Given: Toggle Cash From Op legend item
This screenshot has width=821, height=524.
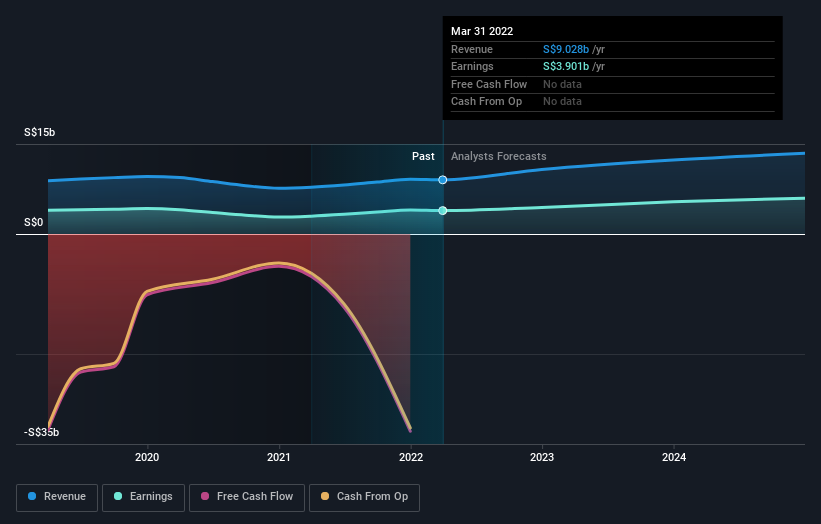Looking at the screenshot, I should click(x=363, y=496).
